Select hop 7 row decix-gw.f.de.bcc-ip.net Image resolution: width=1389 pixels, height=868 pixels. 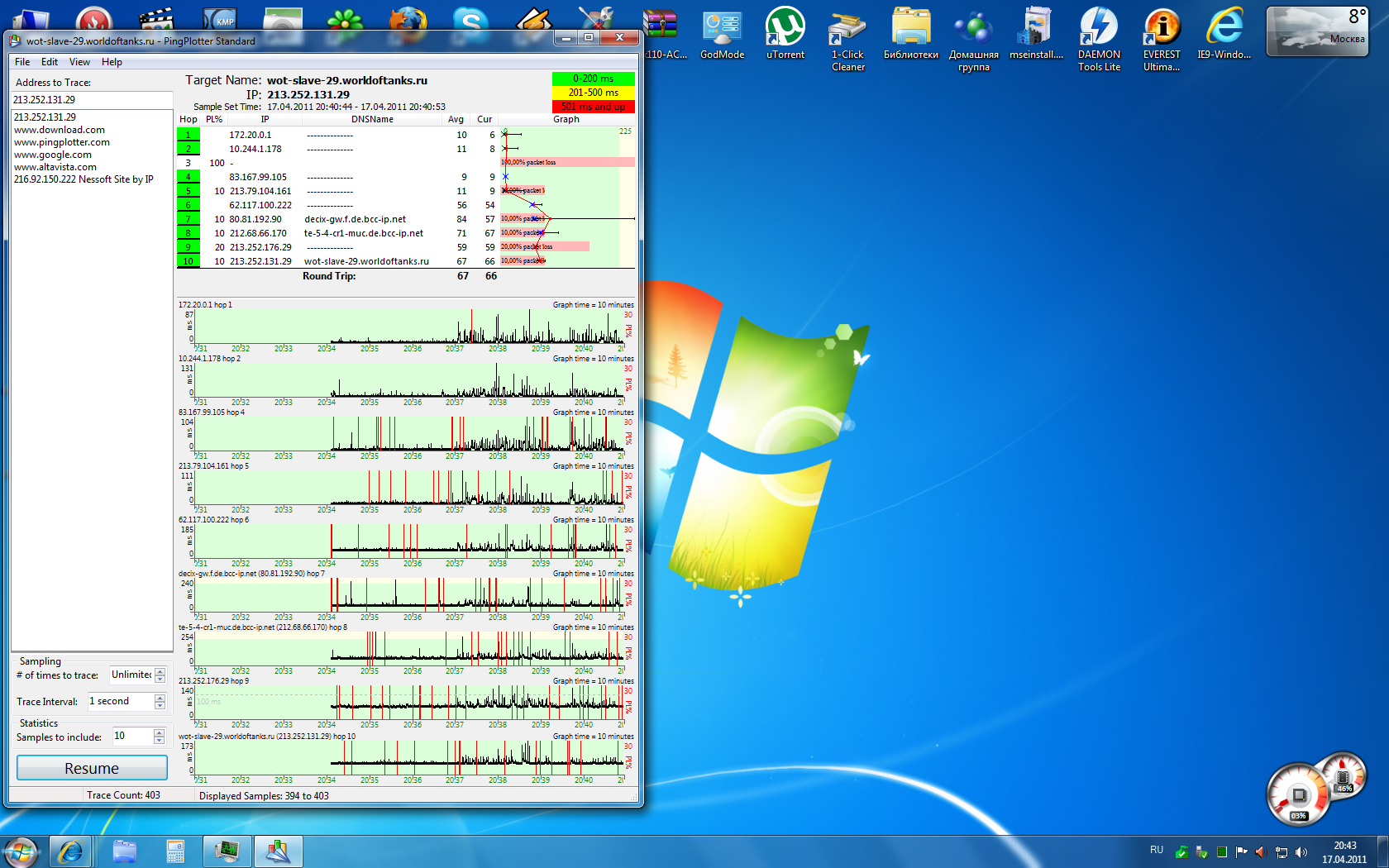tap(406, 219)
